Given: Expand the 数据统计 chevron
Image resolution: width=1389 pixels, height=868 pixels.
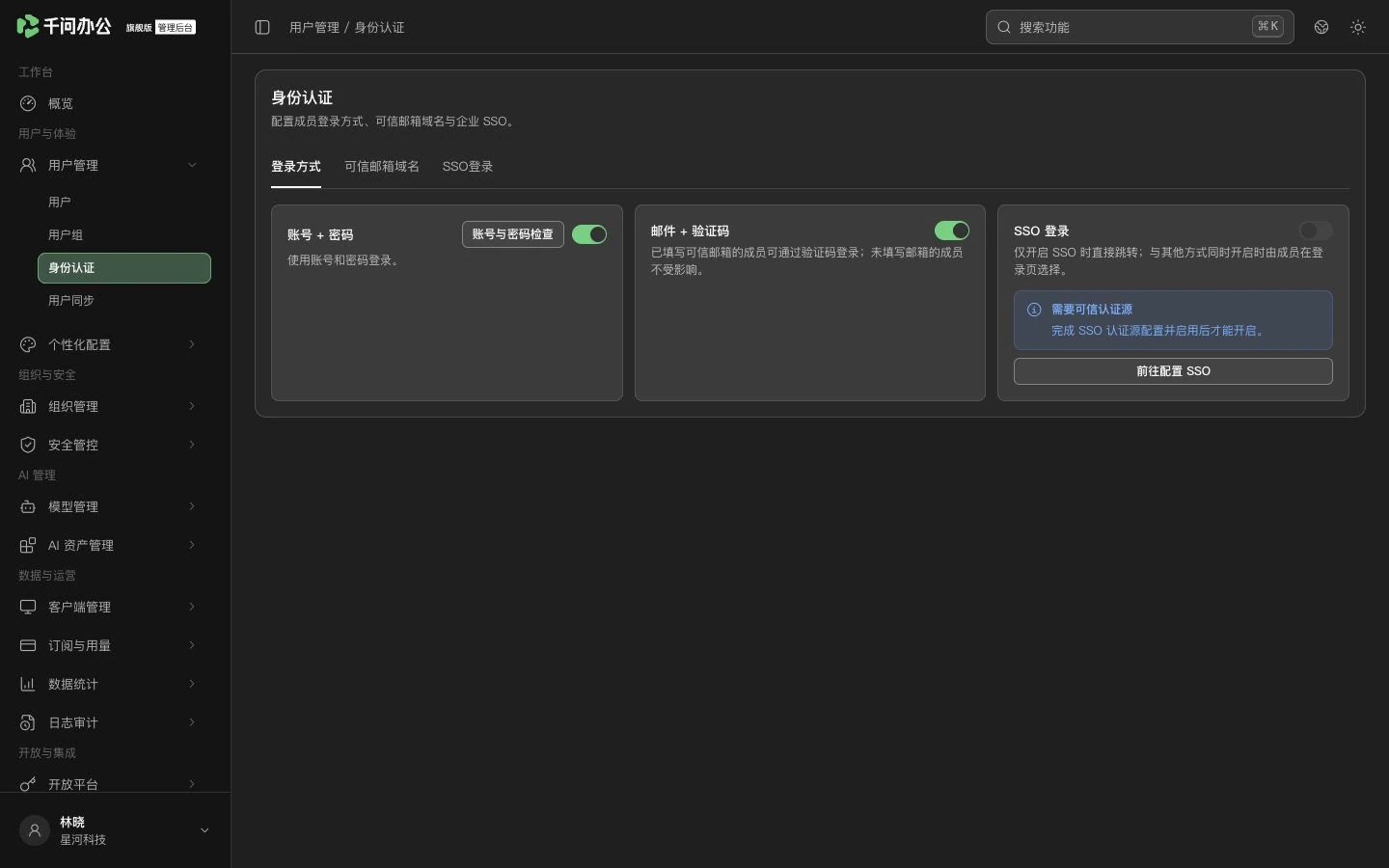Looking at the screenshot, I should pos(192,684).
